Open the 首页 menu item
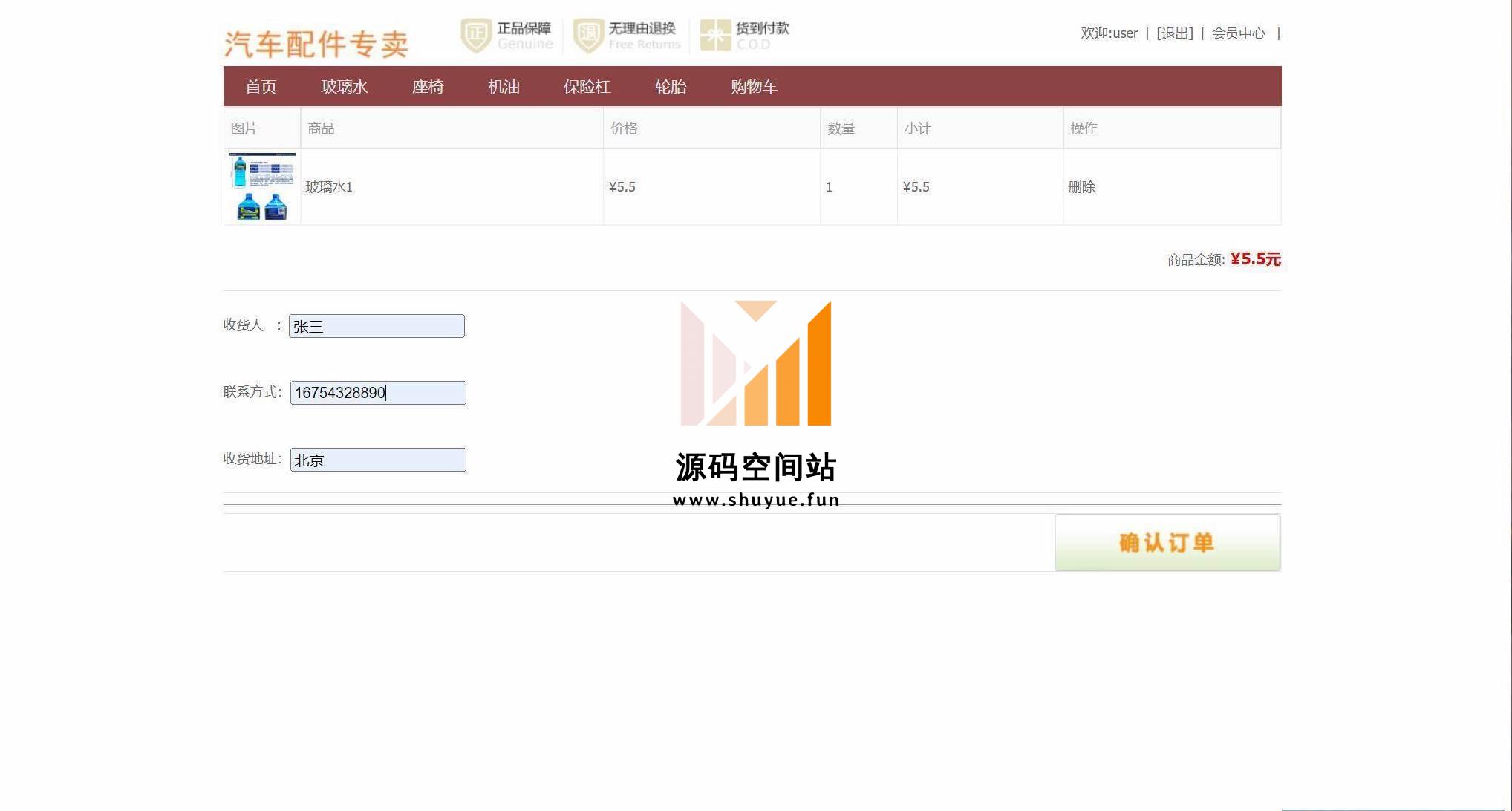Screen dimensions: 1512x811 pos(261,87)
